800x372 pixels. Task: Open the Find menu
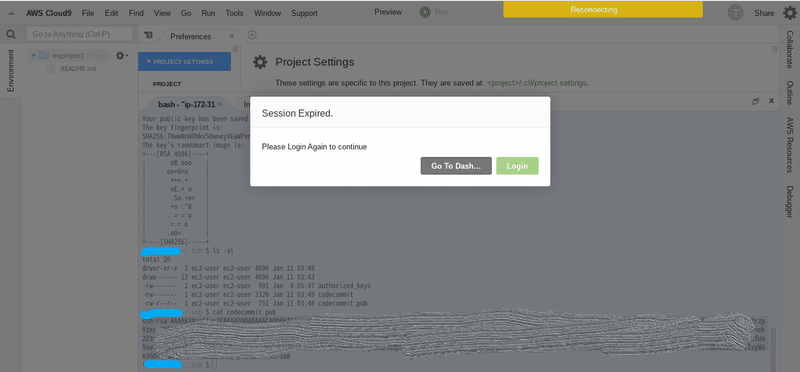[136, 13]
